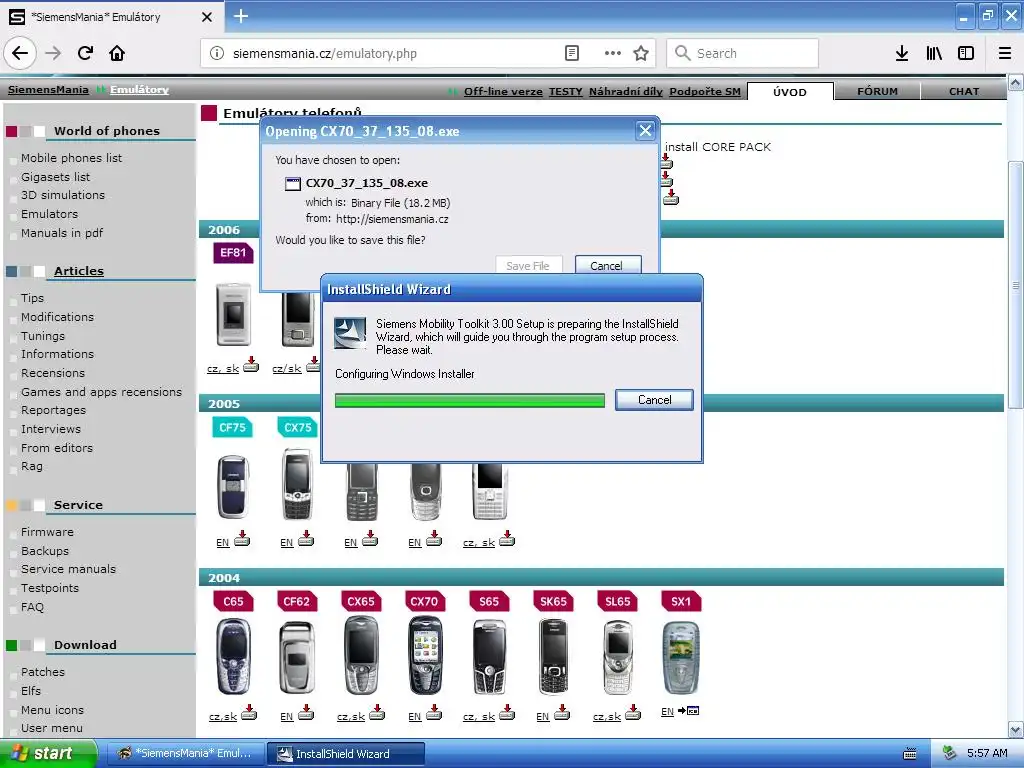
Task: Click the SiemensMania breadcrumb link
Action: pyautogui.click(x=48, y=89)
